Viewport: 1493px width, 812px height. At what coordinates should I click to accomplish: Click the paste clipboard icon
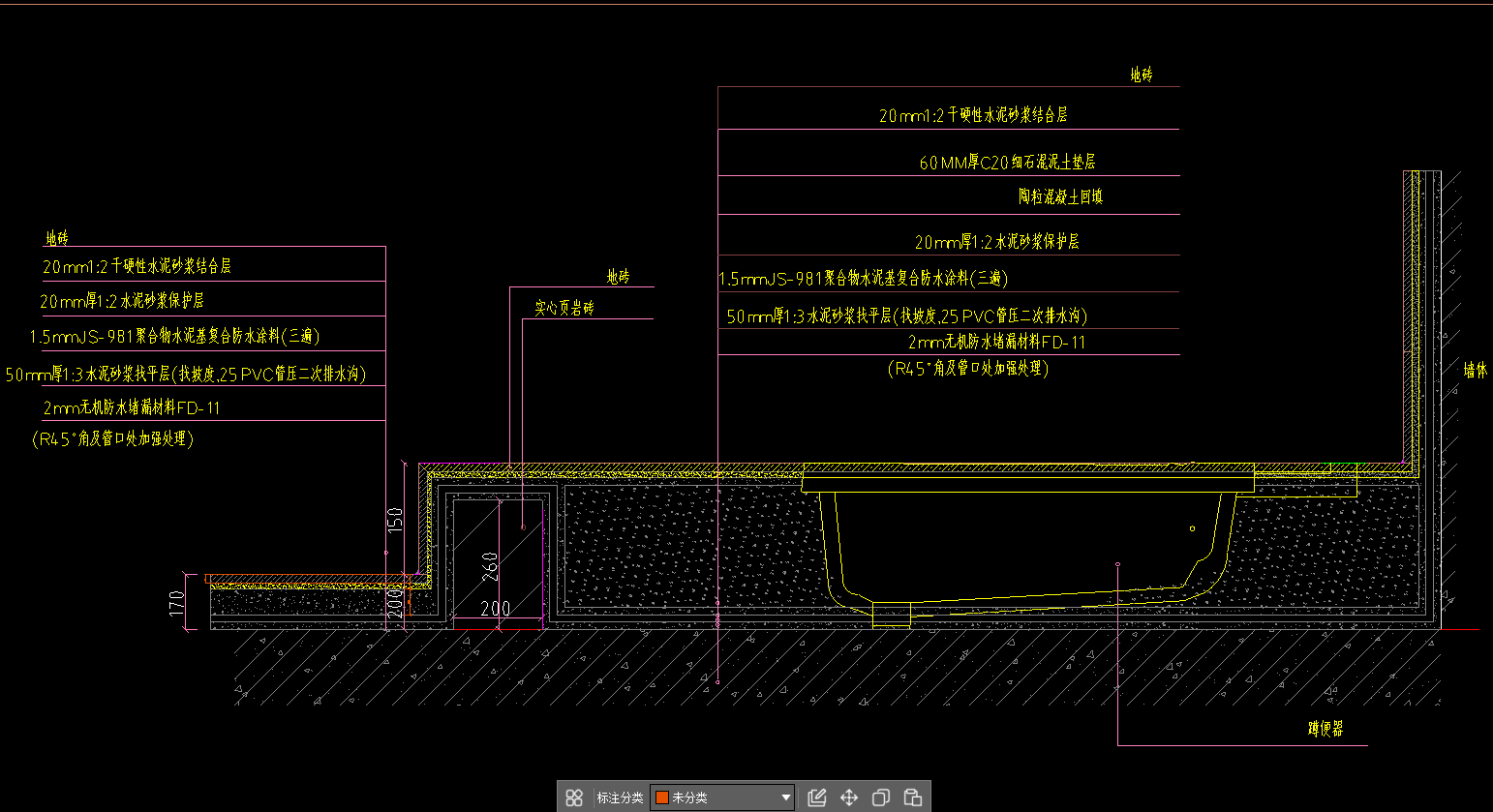click(x=912, y=797)
